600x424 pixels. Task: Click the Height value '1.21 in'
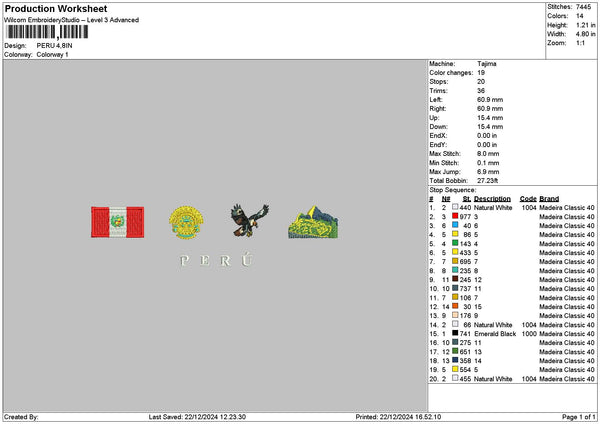coord(585,25)
